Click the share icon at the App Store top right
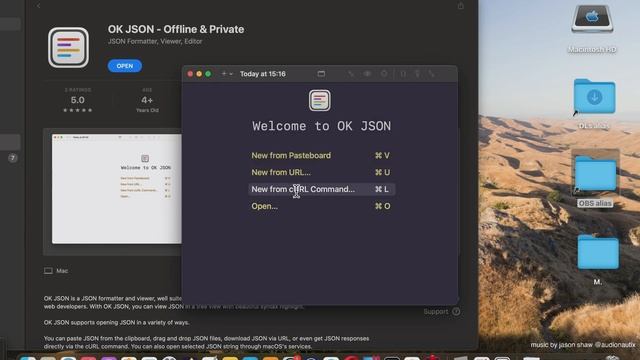The height and width of the screenshot is (360, 640). pyautogui.click(x=460, y=6)
